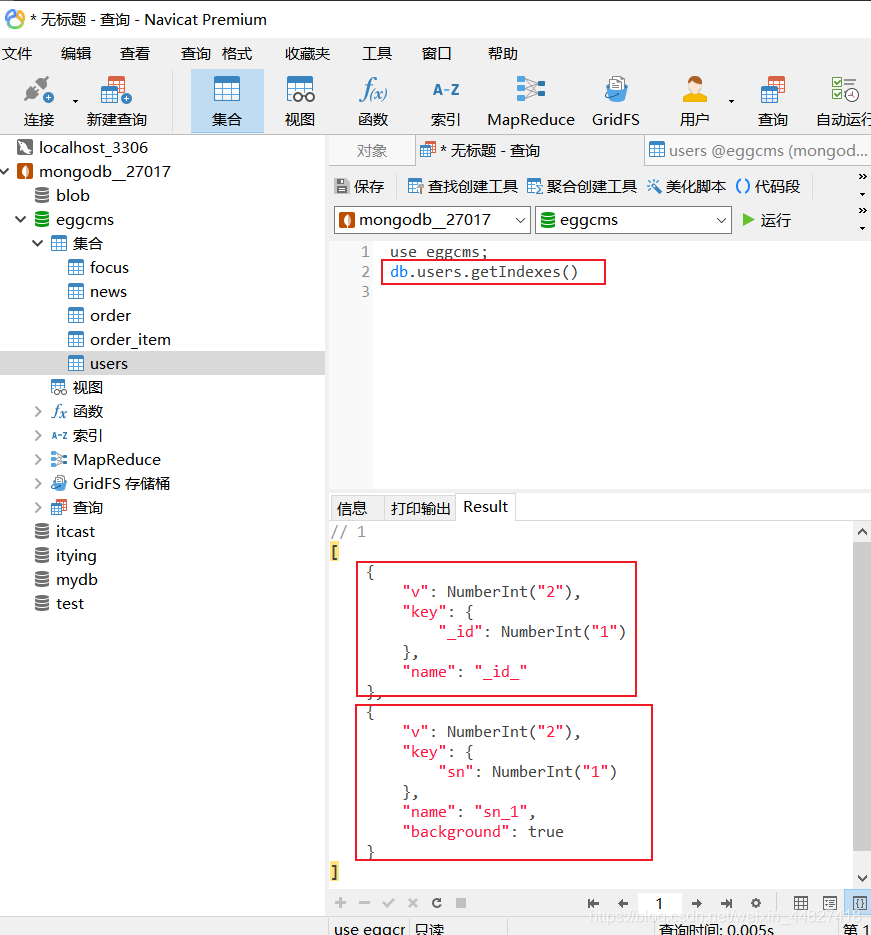Open the mongodb_27017 connection dropdown
The width and height of the screenshot is (871, 935).
(432, 220)
